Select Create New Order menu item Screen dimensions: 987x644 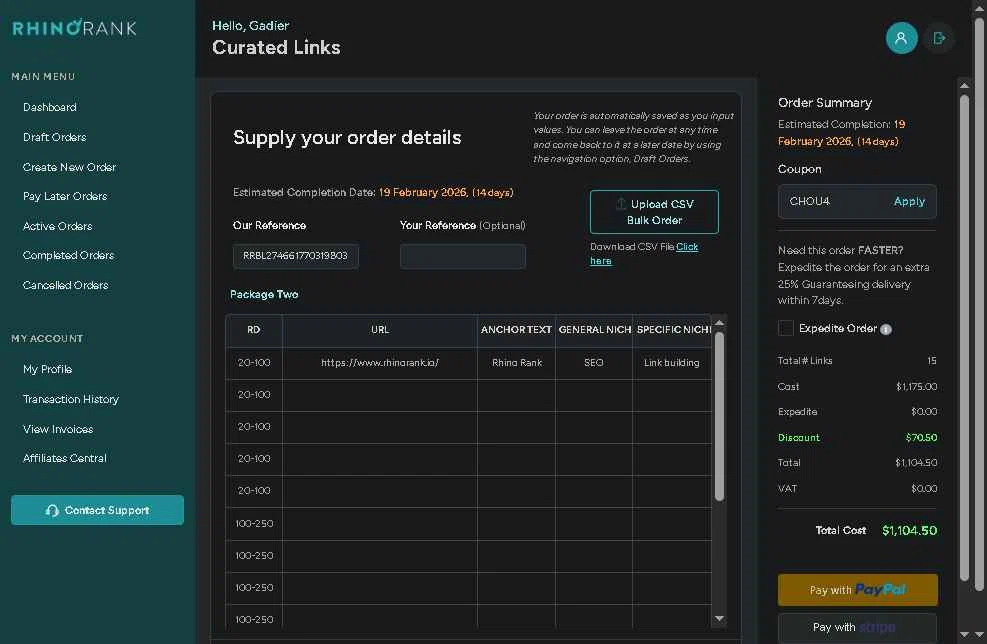69,167
